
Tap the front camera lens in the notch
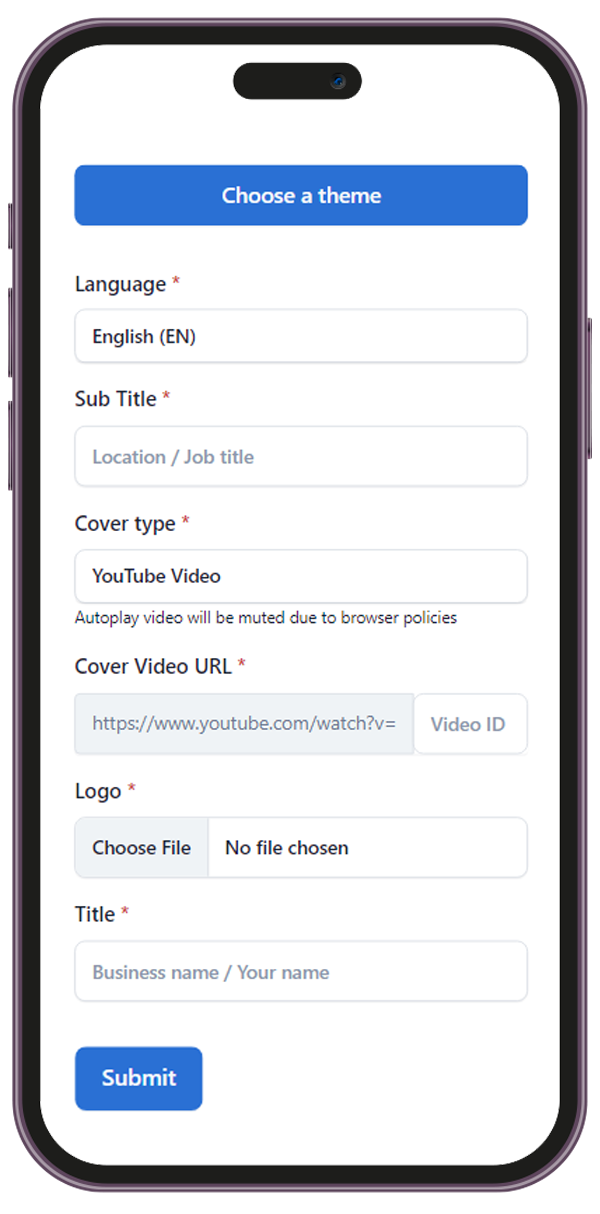point(339,81)
